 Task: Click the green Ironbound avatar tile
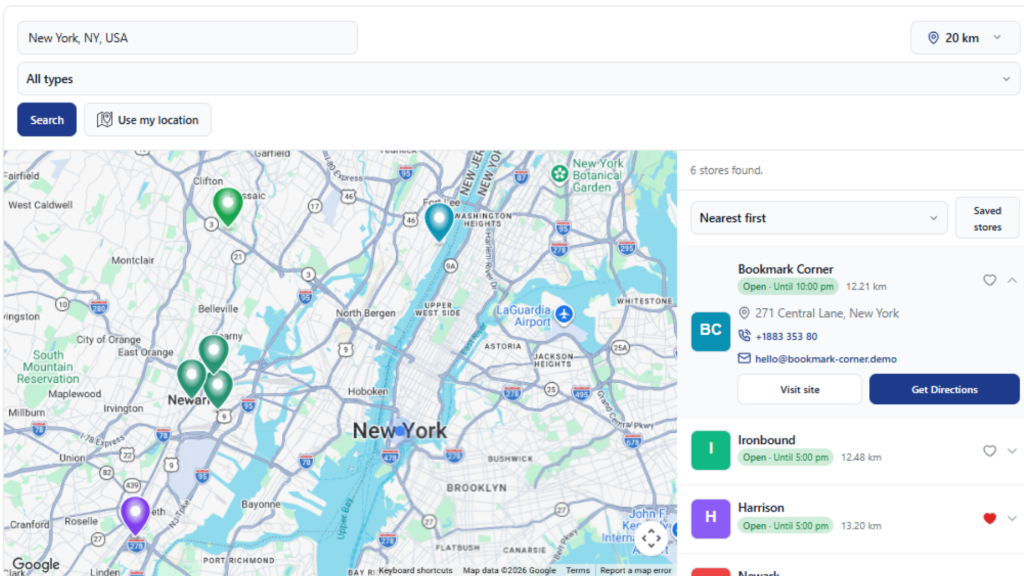coord(711,450)
